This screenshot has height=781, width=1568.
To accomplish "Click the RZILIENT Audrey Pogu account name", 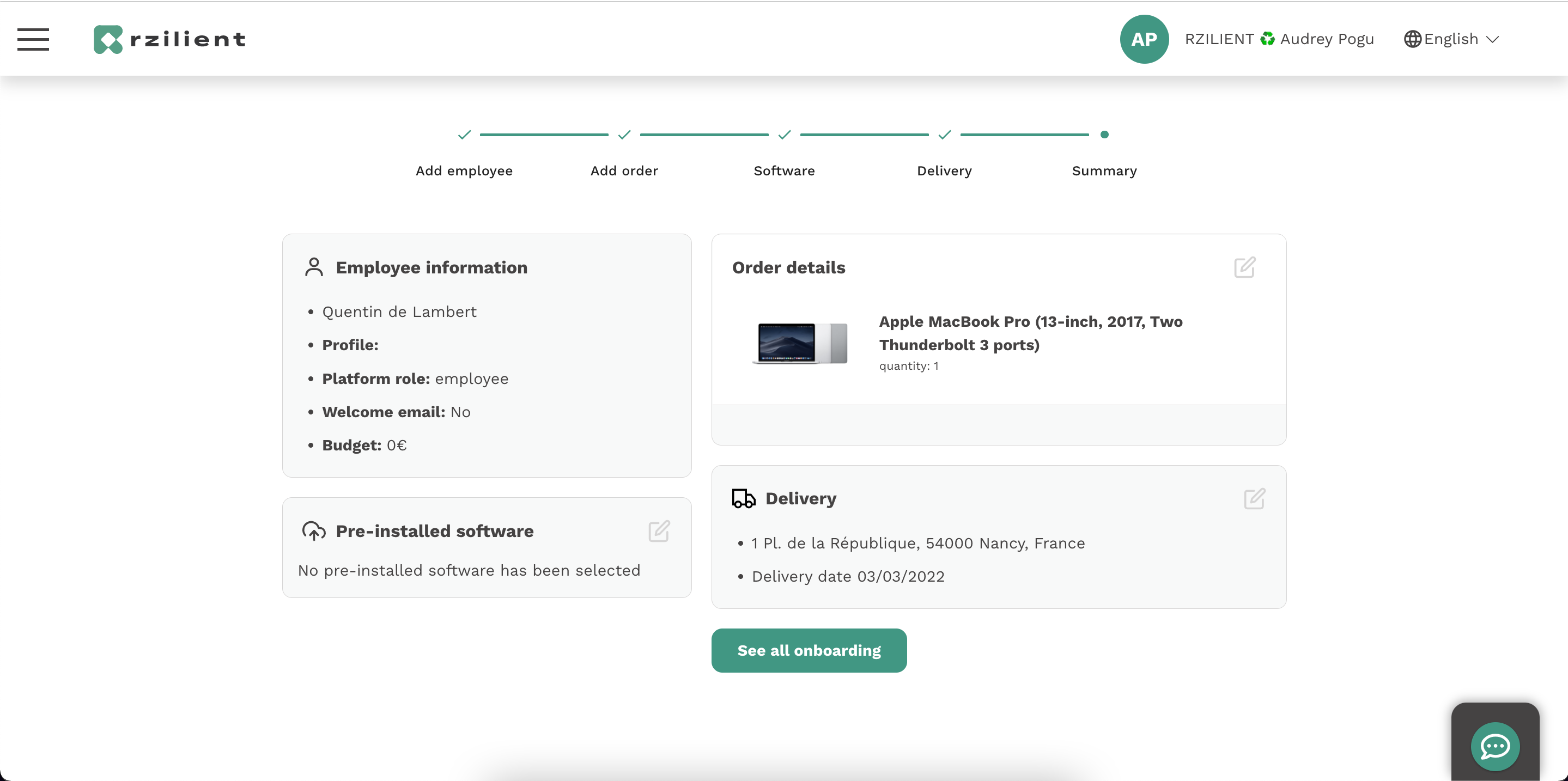I will (1278, 39).
